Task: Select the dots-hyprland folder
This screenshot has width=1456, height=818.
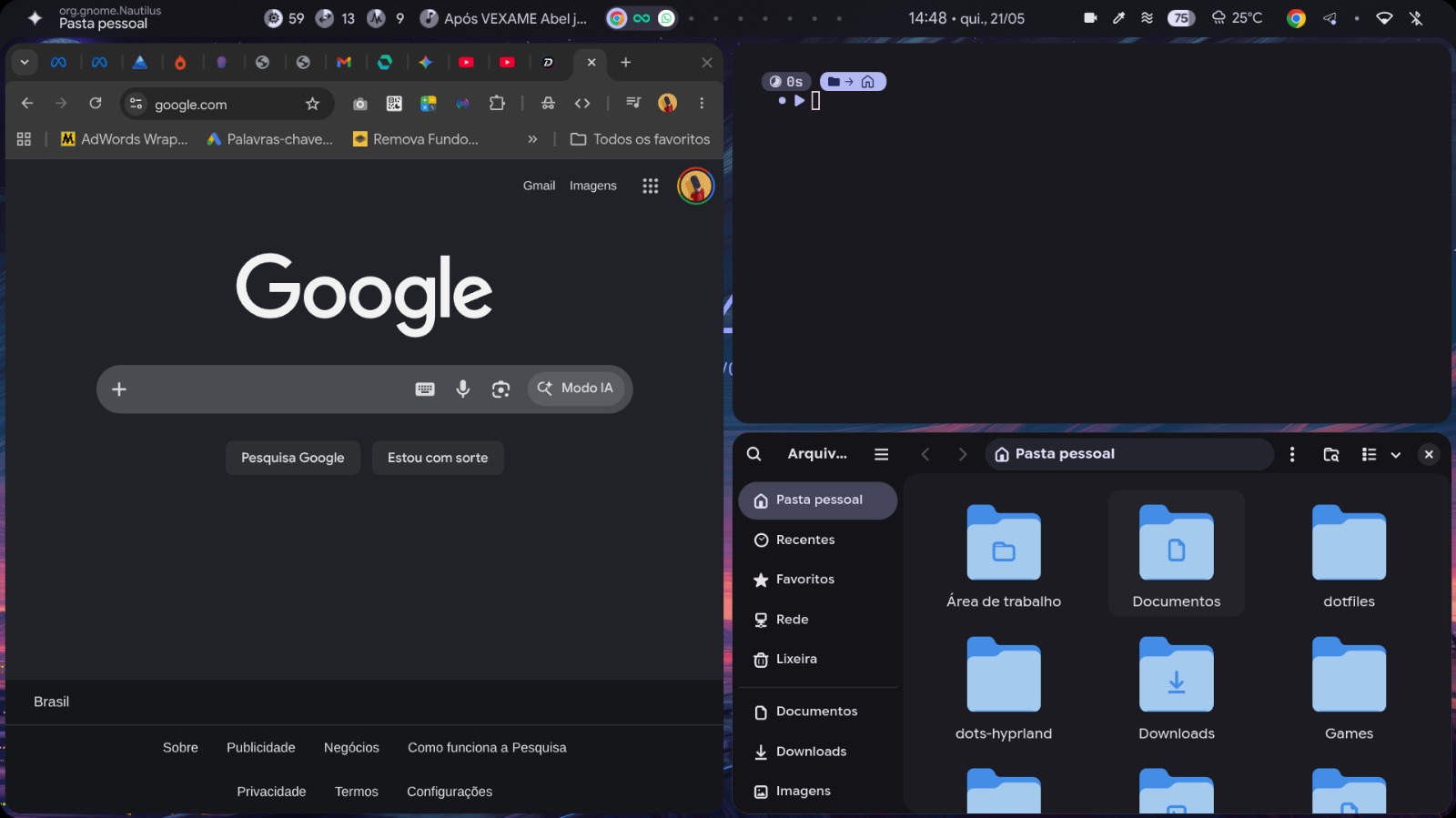Action: (1004, 687)
